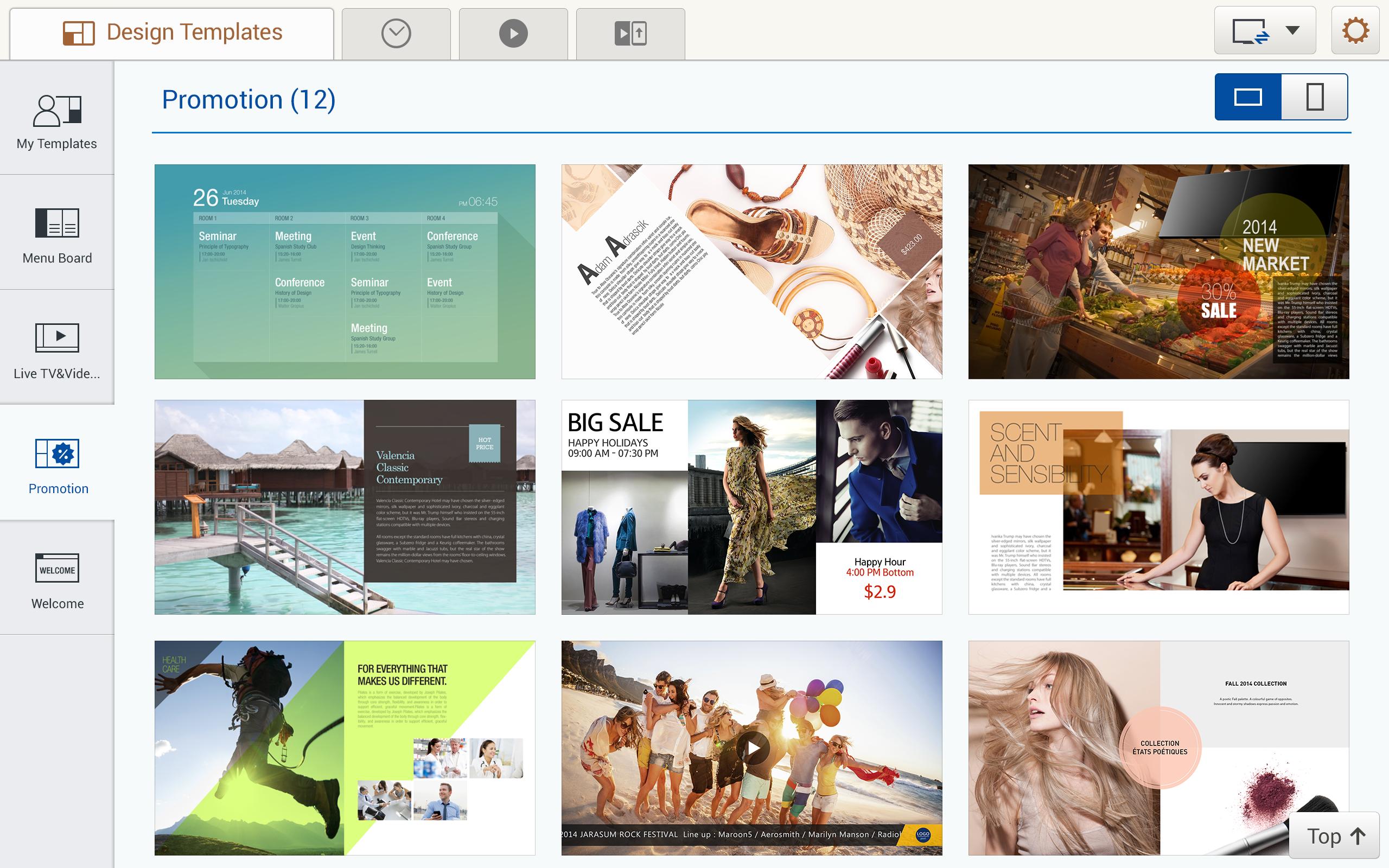Click the playback preview icon

[513, 33]
